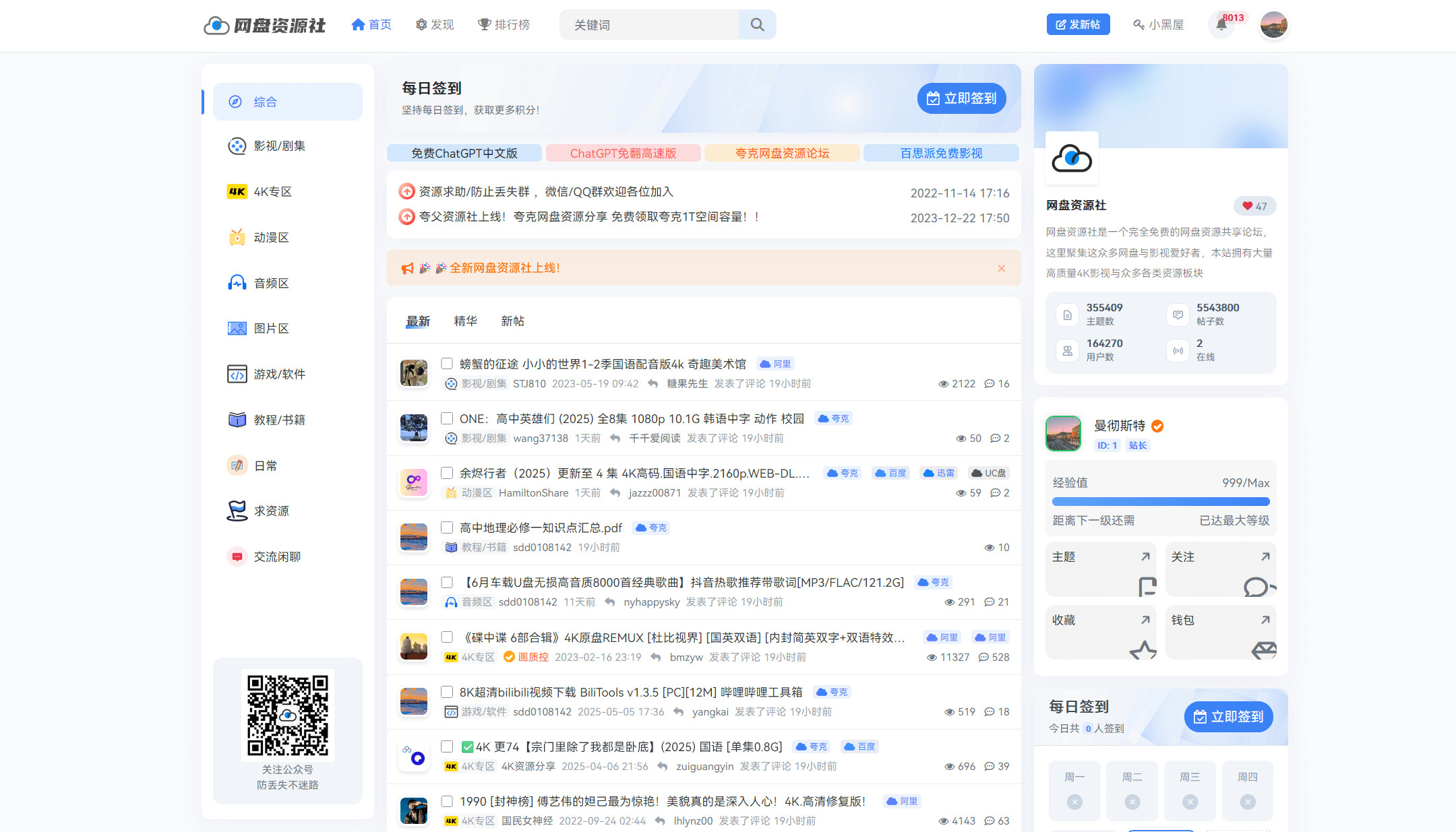Click the 主题数 document icon in stats

coord(1067,315)
